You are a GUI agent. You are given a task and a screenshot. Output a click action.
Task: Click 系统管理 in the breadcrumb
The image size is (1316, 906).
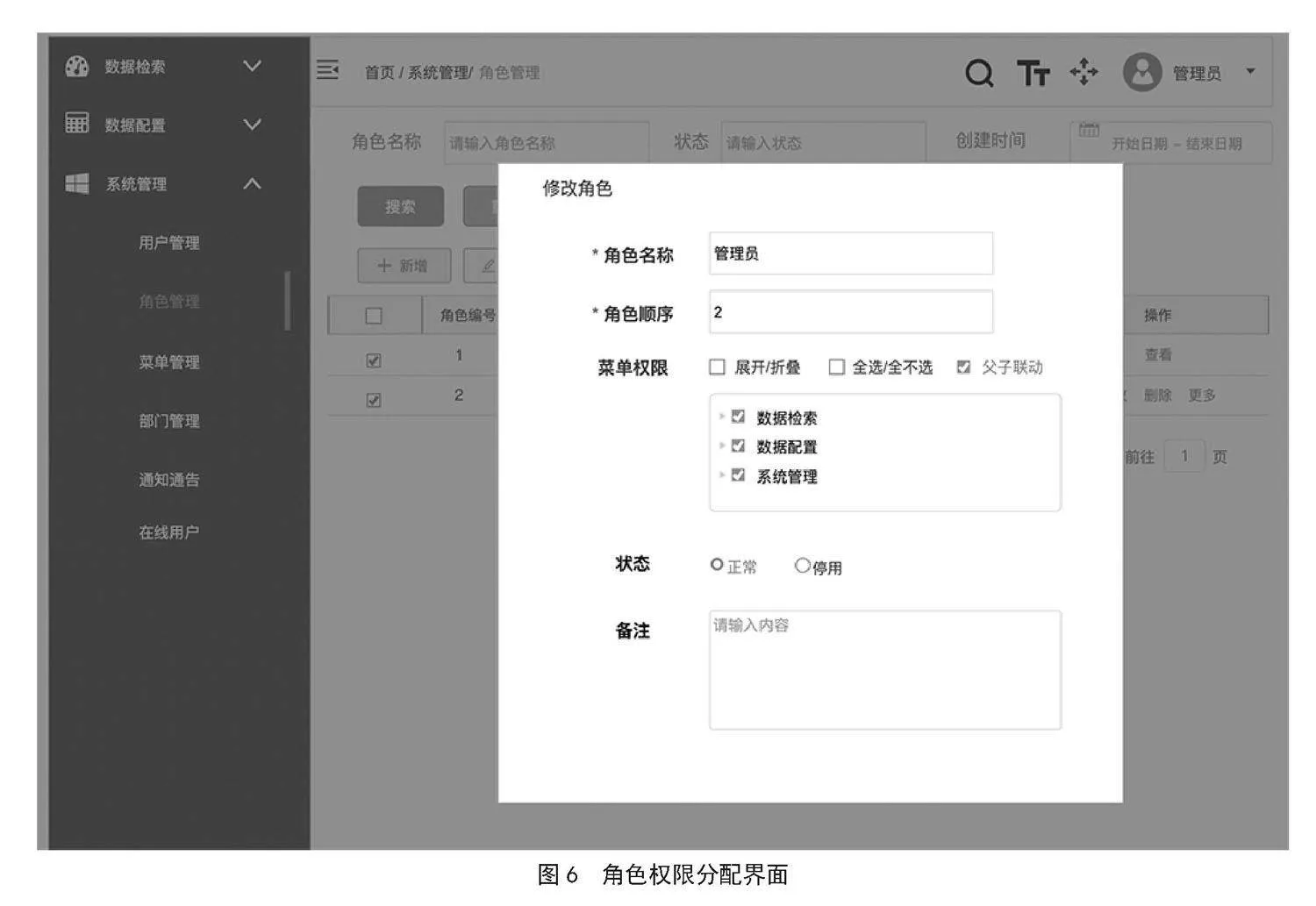[438, 73]
